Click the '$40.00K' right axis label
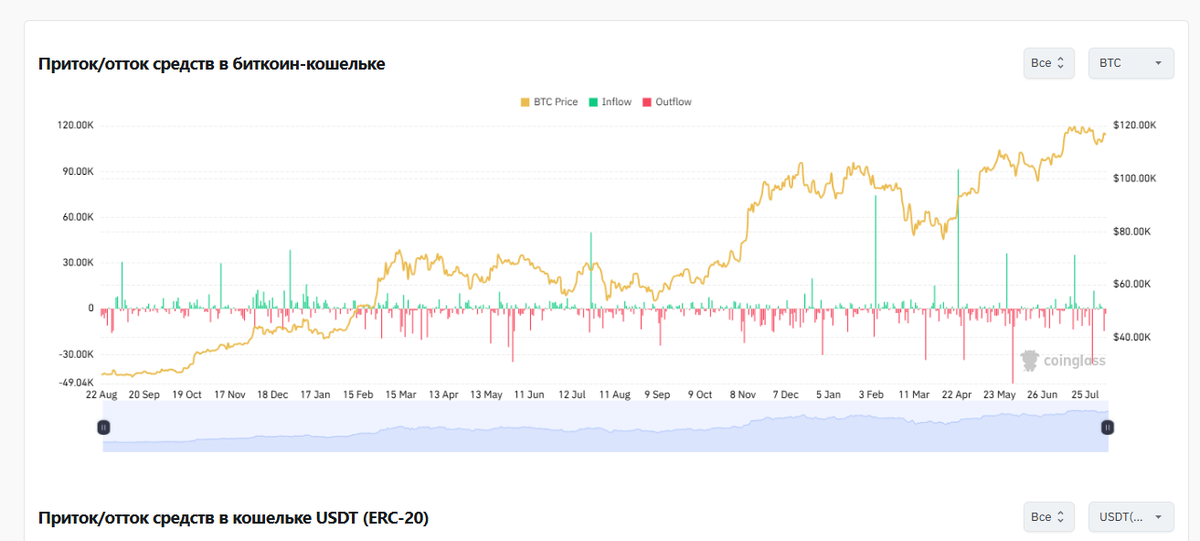Screen dimensions: 1200x541 point(1132,337)
